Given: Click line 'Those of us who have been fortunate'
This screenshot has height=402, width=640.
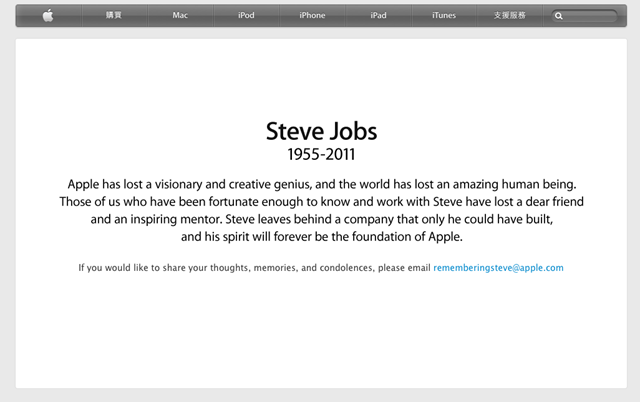Looking at the screenshot, I should pos(322,202).
